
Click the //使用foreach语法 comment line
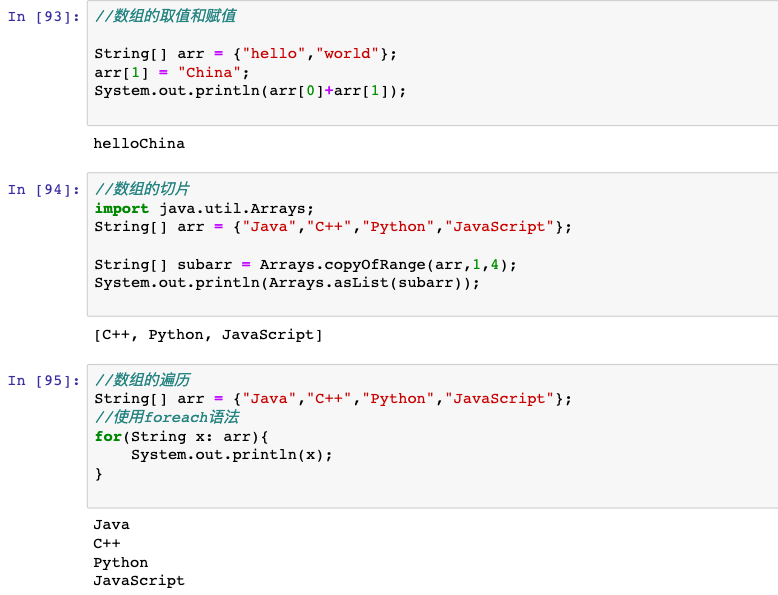(x=167, y=418)
